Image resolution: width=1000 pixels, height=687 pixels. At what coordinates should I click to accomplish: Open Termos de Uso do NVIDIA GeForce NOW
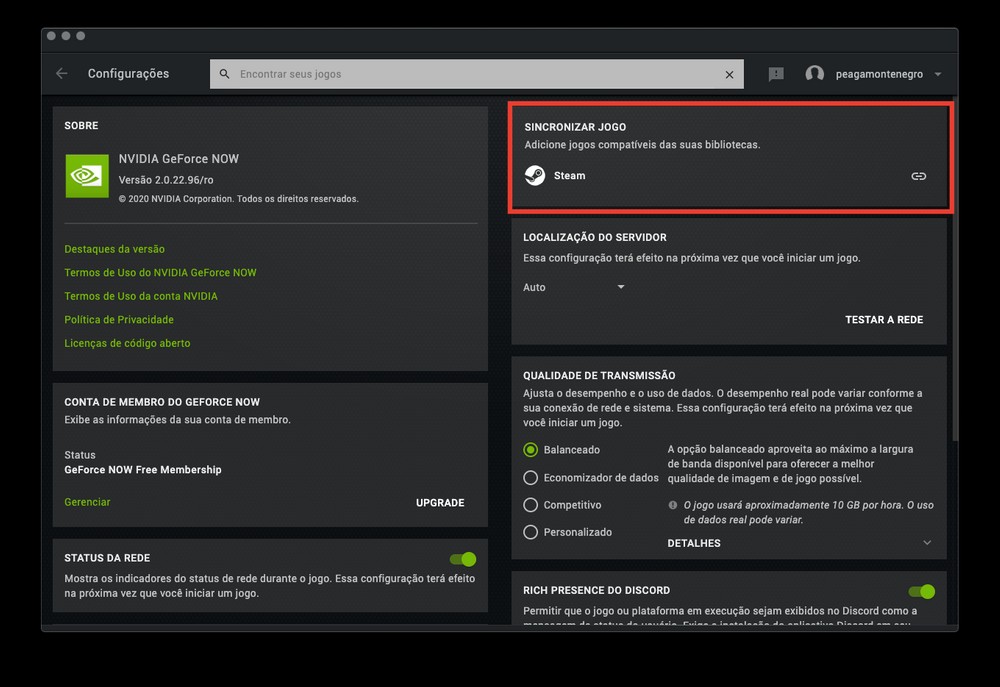(160, 272)
